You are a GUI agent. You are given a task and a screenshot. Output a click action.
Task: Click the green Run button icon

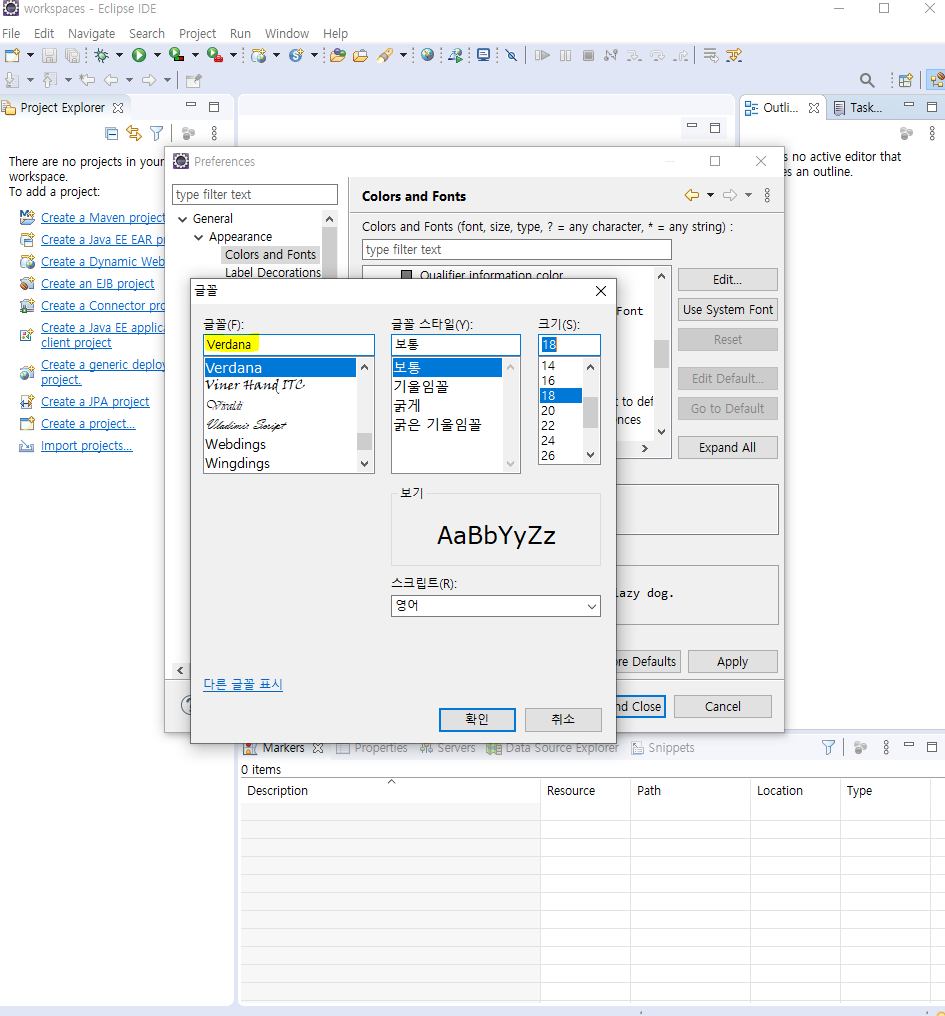(x=139, y=56)
